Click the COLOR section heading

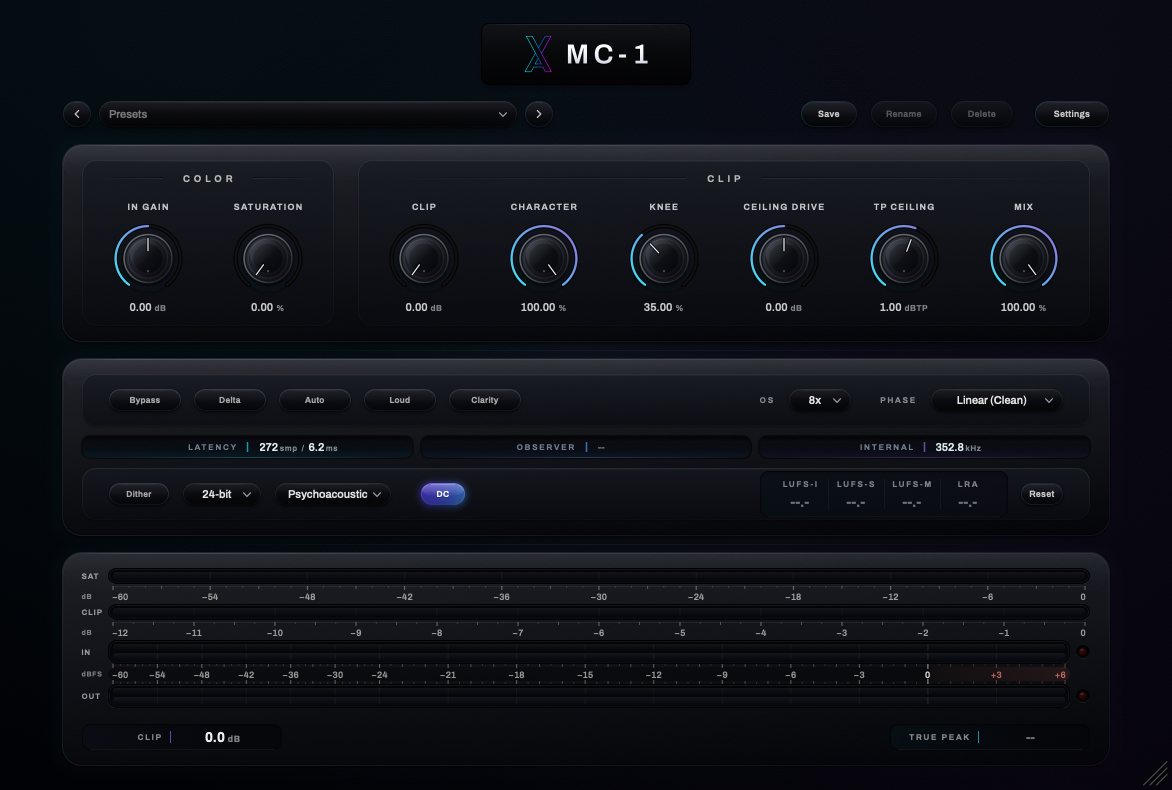(x=209, y=179)
